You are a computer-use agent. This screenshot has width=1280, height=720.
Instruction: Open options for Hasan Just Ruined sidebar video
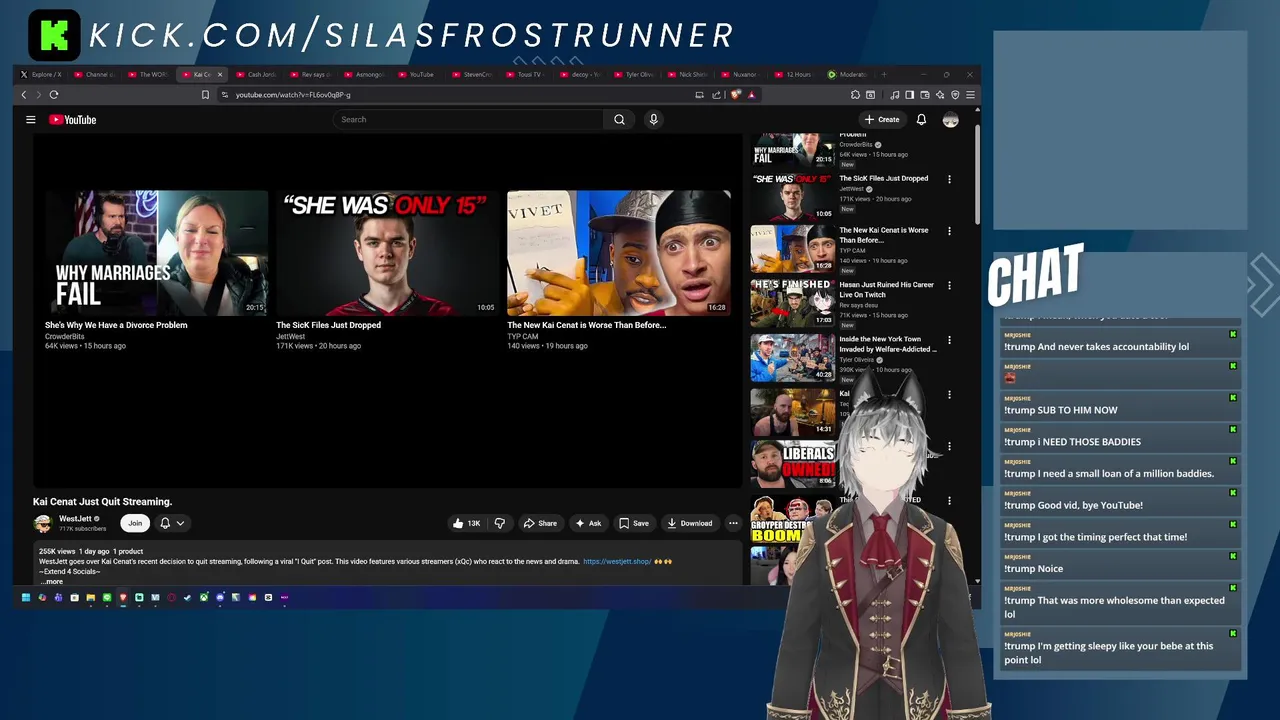click(949, 286)
